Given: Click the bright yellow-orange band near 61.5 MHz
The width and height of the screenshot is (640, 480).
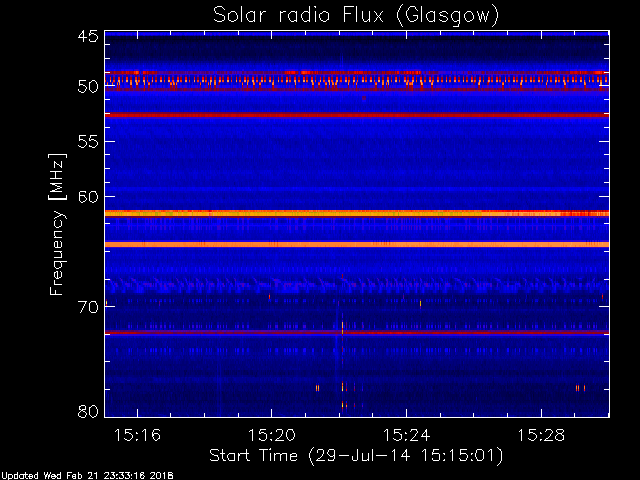Looking at the screenshot, I should point(357,213).
